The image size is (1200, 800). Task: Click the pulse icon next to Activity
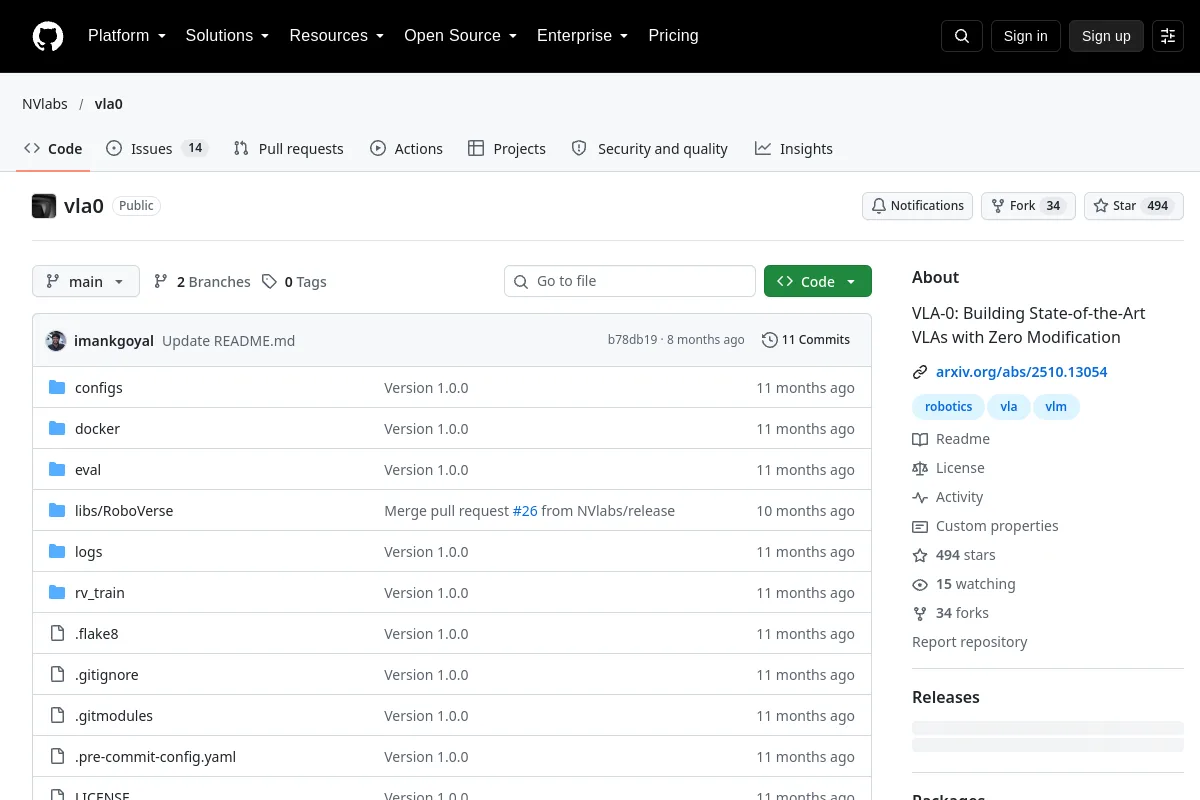pyautogui.click(x=920, y=497)
